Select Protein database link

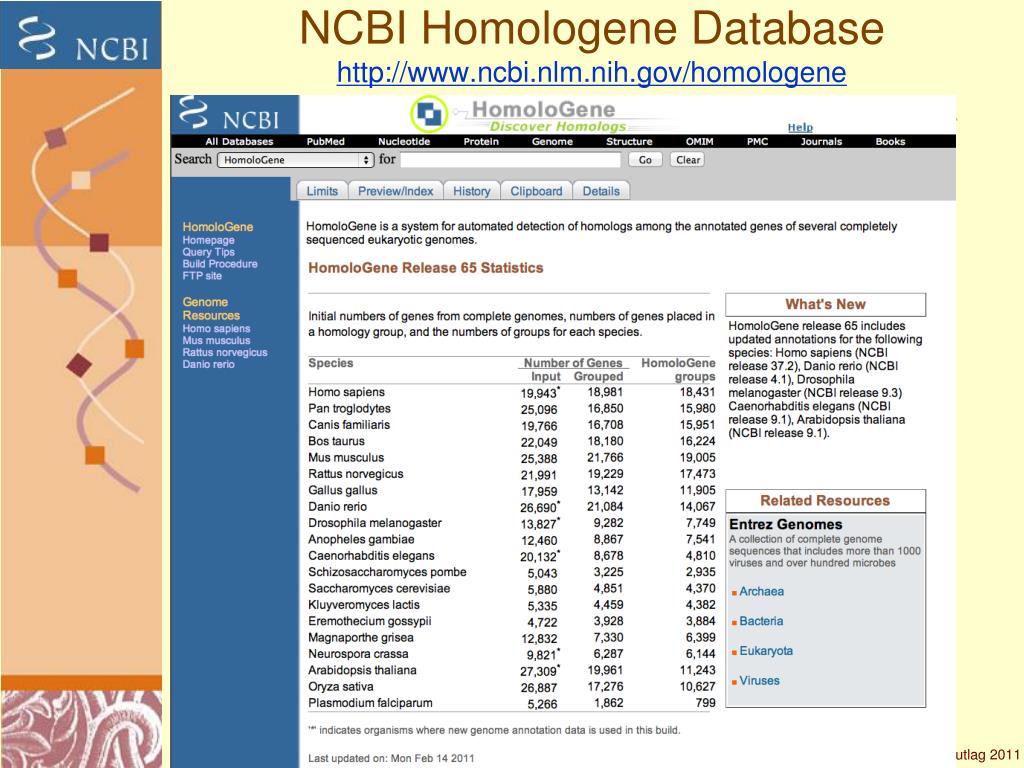click(x=481, y=142)
